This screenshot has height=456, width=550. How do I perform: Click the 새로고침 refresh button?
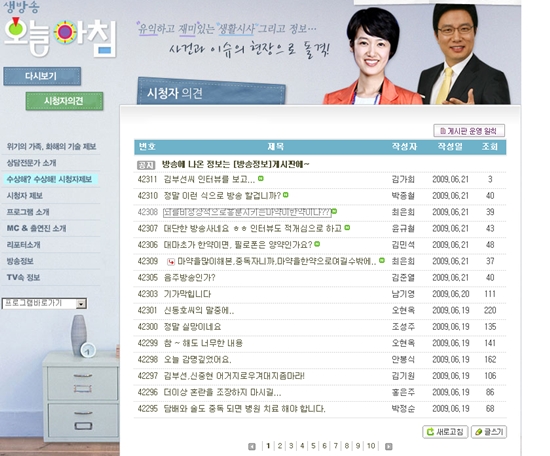tap(445, 432)
